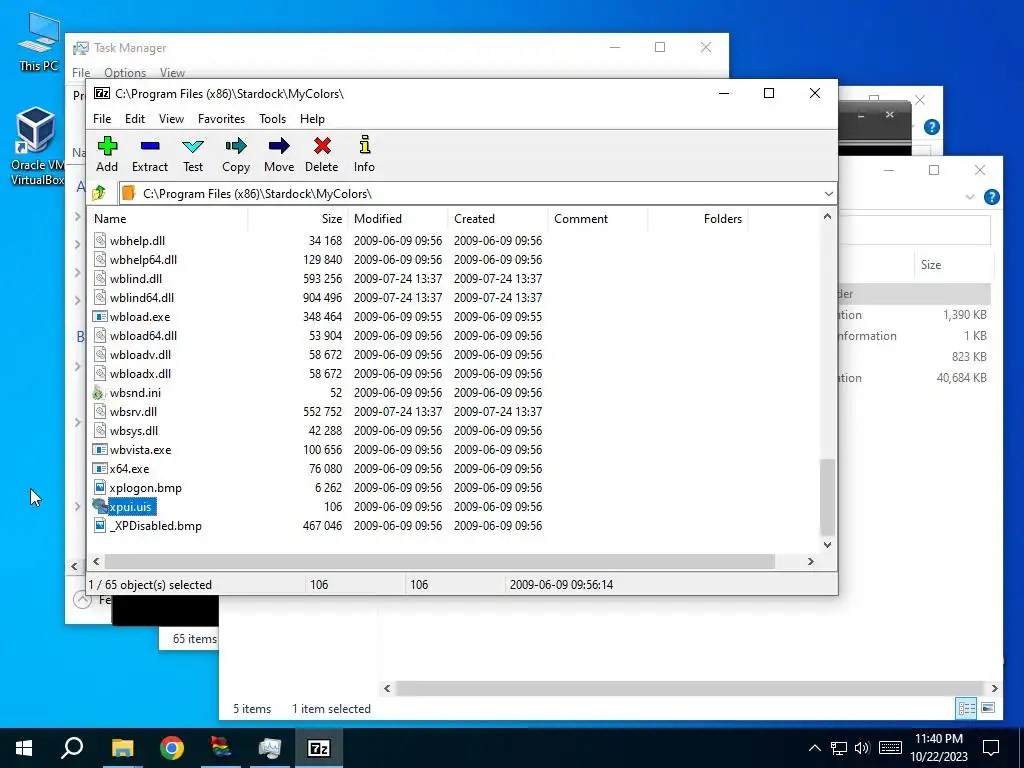This screenshot has width=1024, height=768.
Task: Click scroll up arrow in file list
Action: 827,216
